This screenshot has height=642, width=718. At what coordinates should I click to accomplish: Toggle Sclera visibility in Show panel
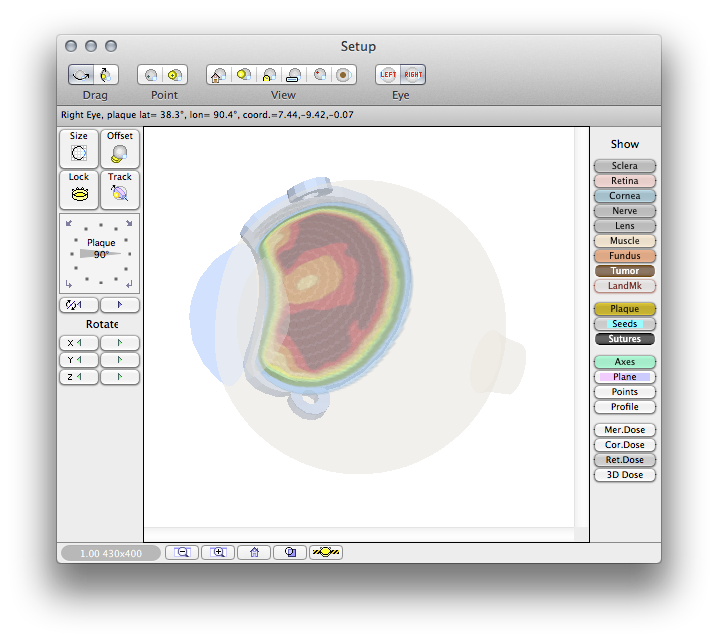(624, 166)
